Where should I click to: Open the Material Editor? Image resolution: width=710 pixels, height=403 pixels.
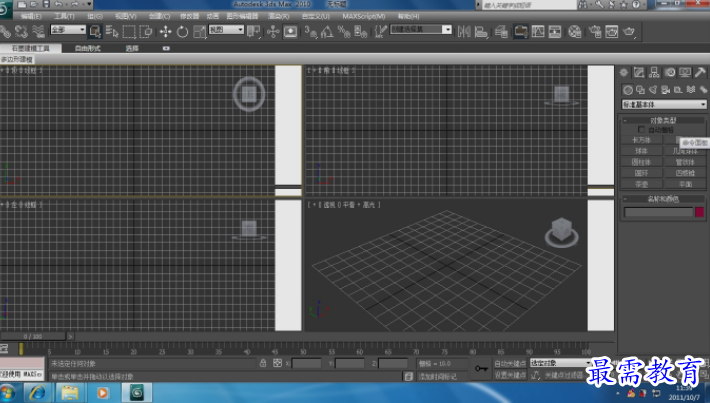(x=575, y=31)
